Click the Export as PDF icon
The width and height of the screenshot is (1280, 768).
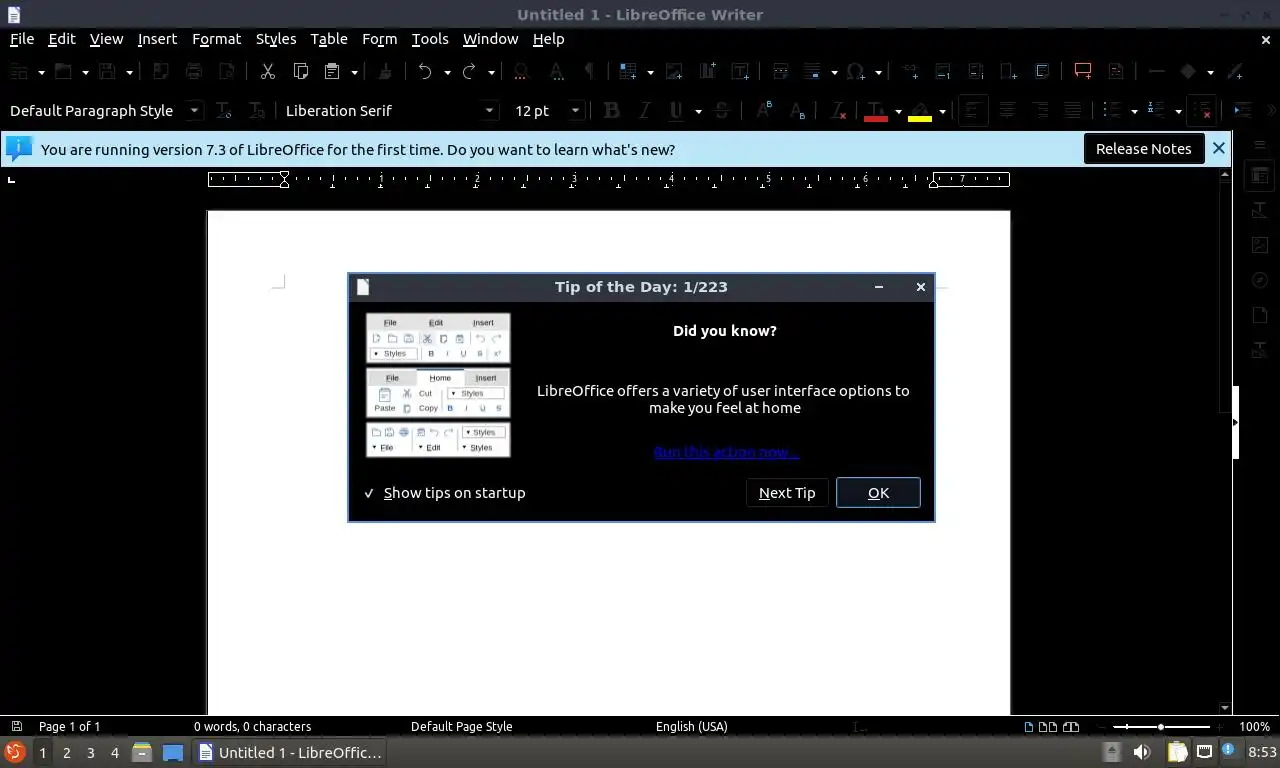coord(160,72)
